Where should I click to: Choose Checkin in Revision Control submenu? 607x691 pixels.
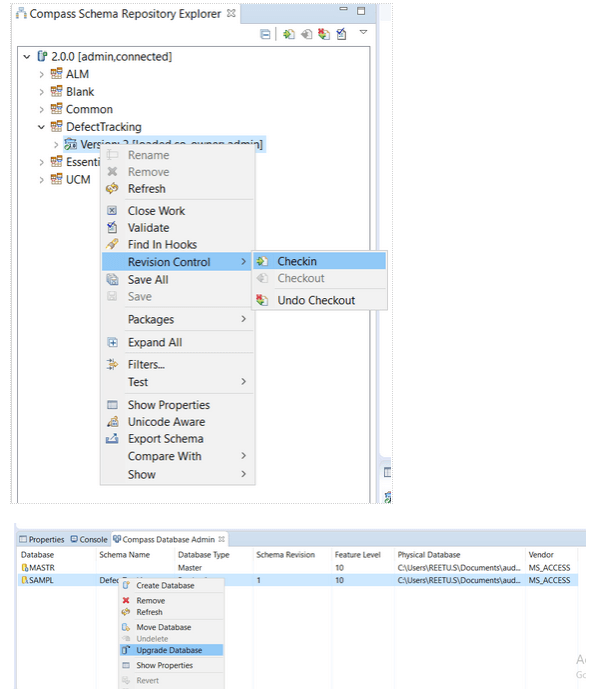320,261
